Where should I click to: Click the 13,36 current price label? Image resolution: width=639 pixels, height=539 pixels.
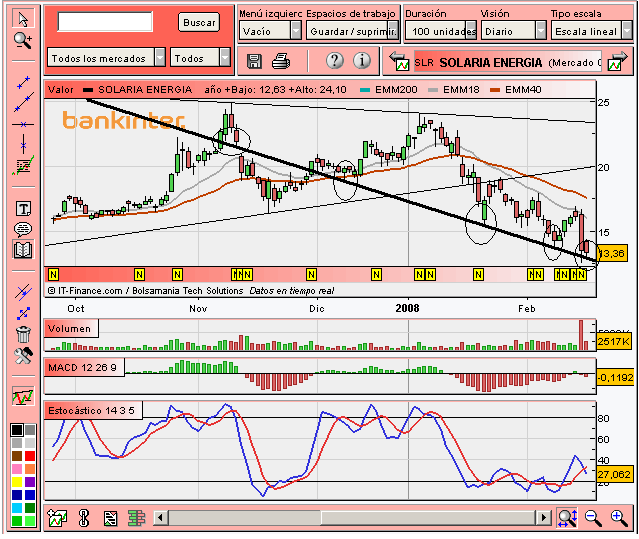tap(611, 253)
